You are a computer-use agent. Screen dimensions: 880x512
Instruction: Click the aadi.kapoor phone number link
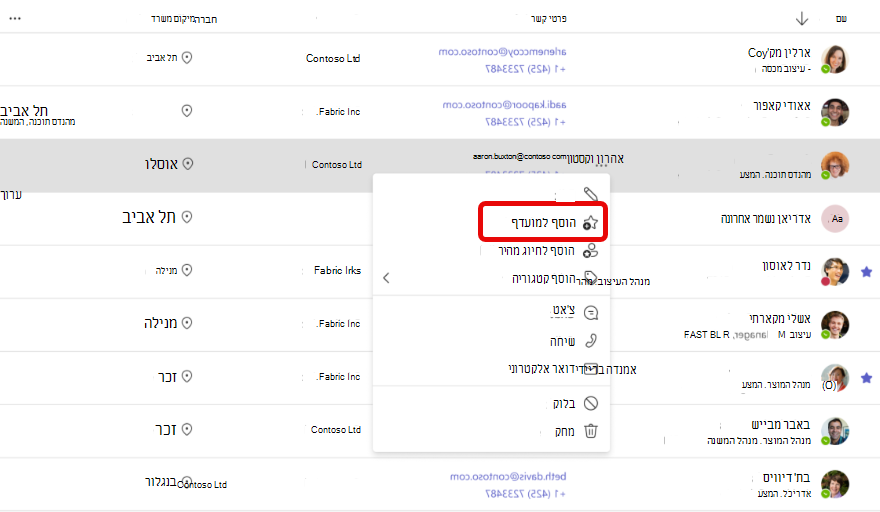coord(525,122)
